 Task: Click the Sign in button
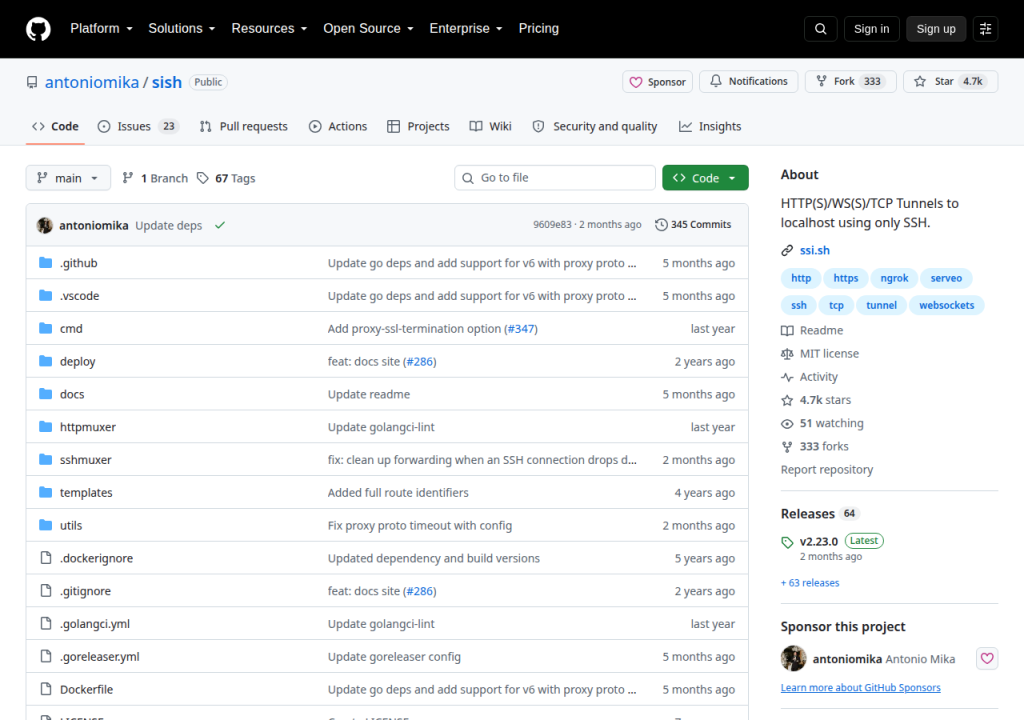(871, 29)
